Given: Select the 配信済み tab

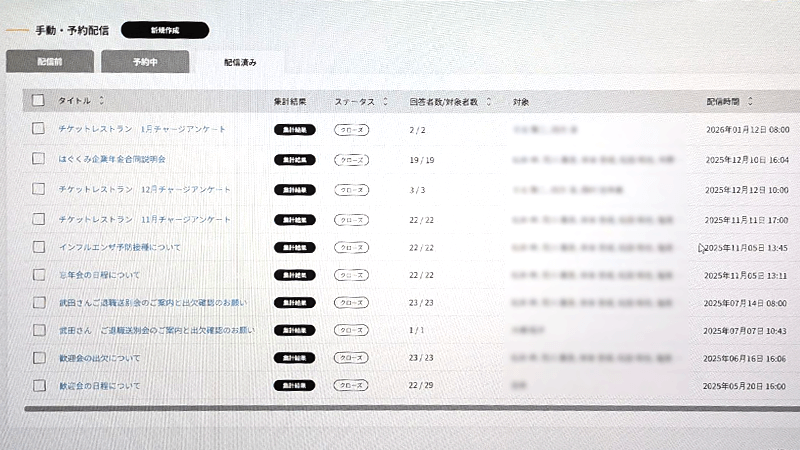Looking at the screenshot, I should click(240, 62).
